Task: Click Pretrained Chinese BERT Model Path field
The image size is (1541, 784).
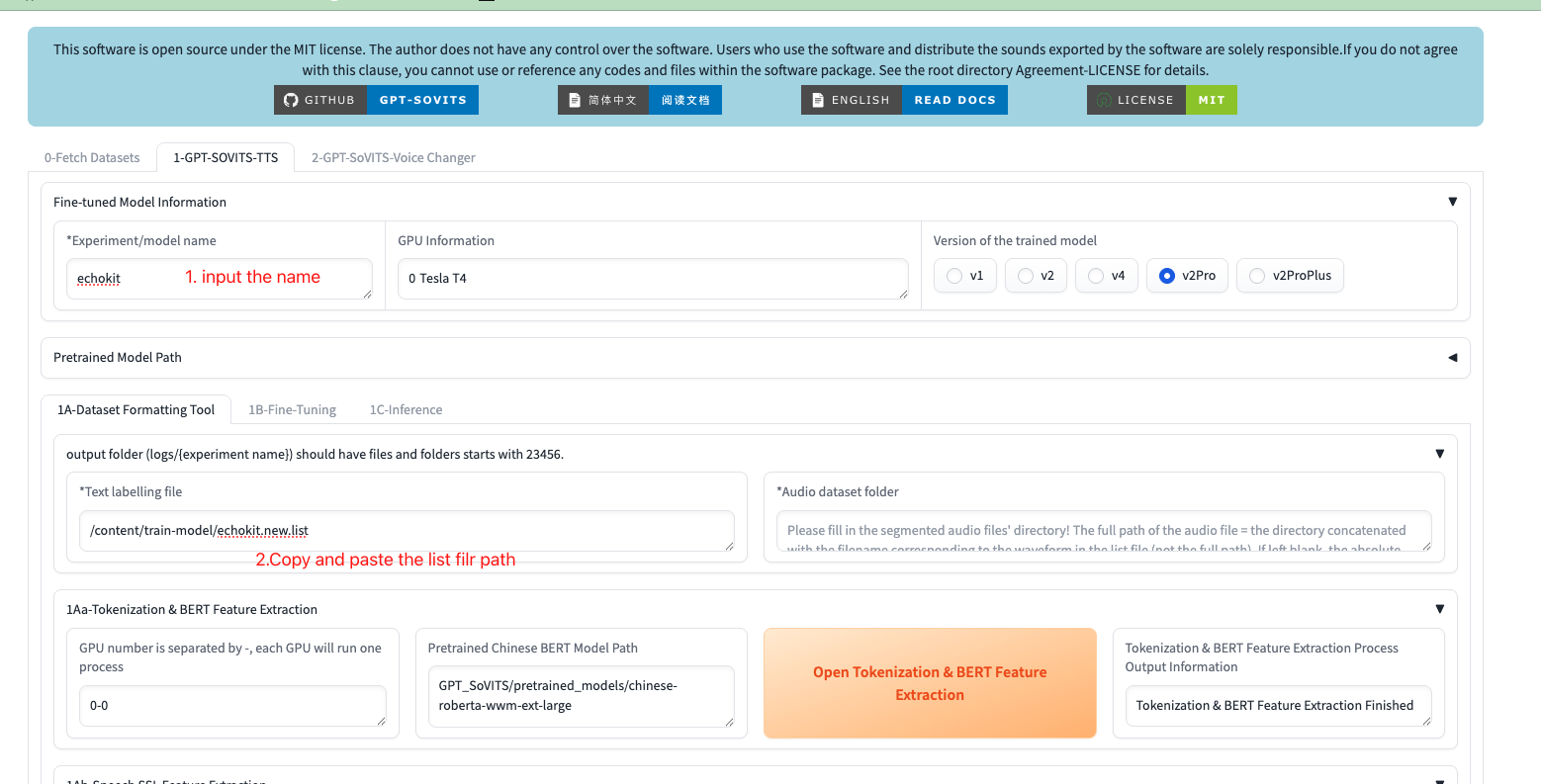Action: pos(581,696)
